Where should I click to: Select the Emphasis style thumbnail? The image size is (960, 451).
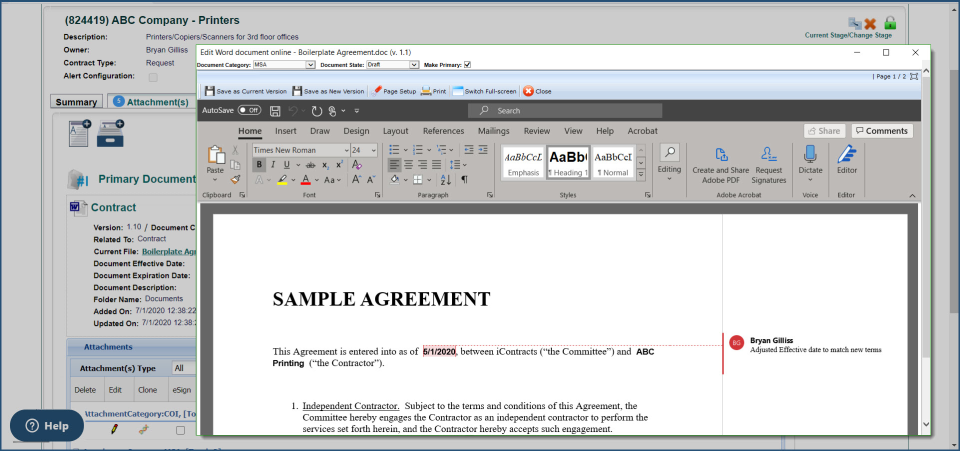[x=523, y=162]
